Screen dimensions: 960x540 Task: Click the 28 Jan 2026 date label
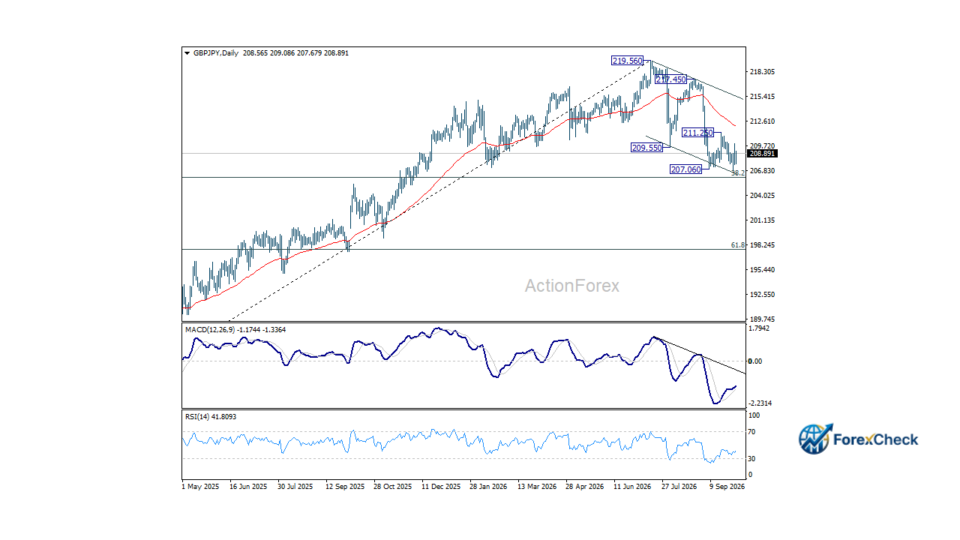point(488,487)
